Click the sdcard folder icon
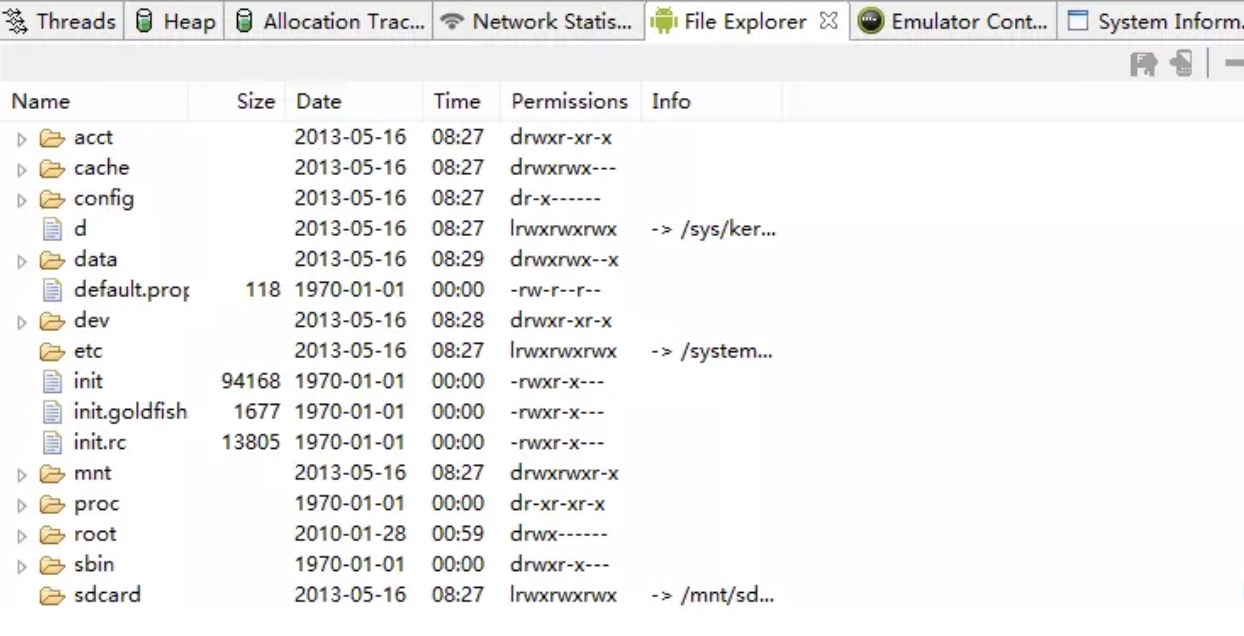Image resolution: width=1244 pixels, height=636 pixels. click(x=52, y=596)
